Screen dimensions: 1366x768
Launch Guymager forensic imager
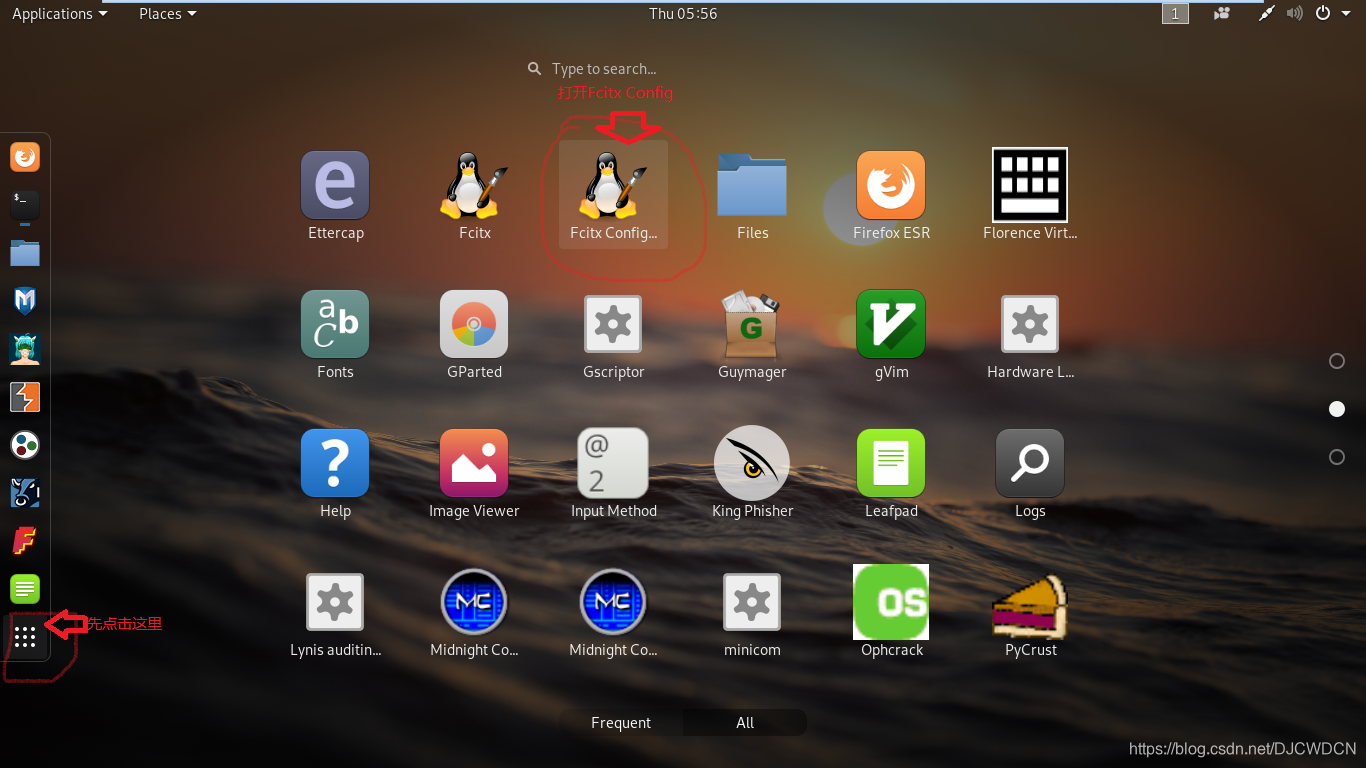point(752,335)
